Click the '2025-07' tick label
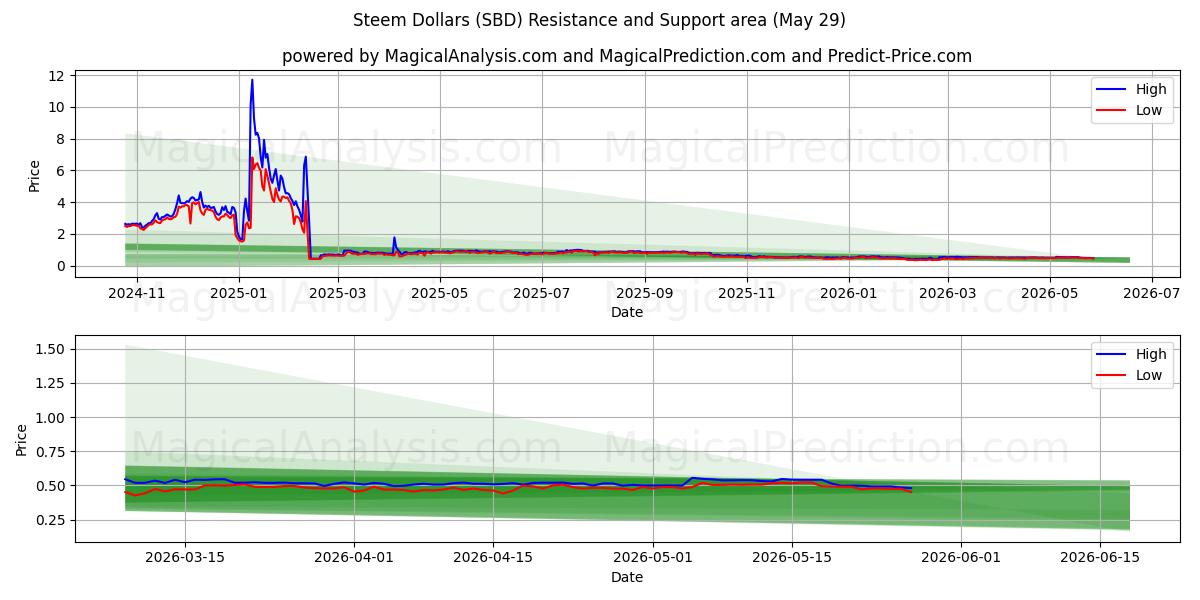Screen dimensions: 1200x600 [x=542, y=293]
